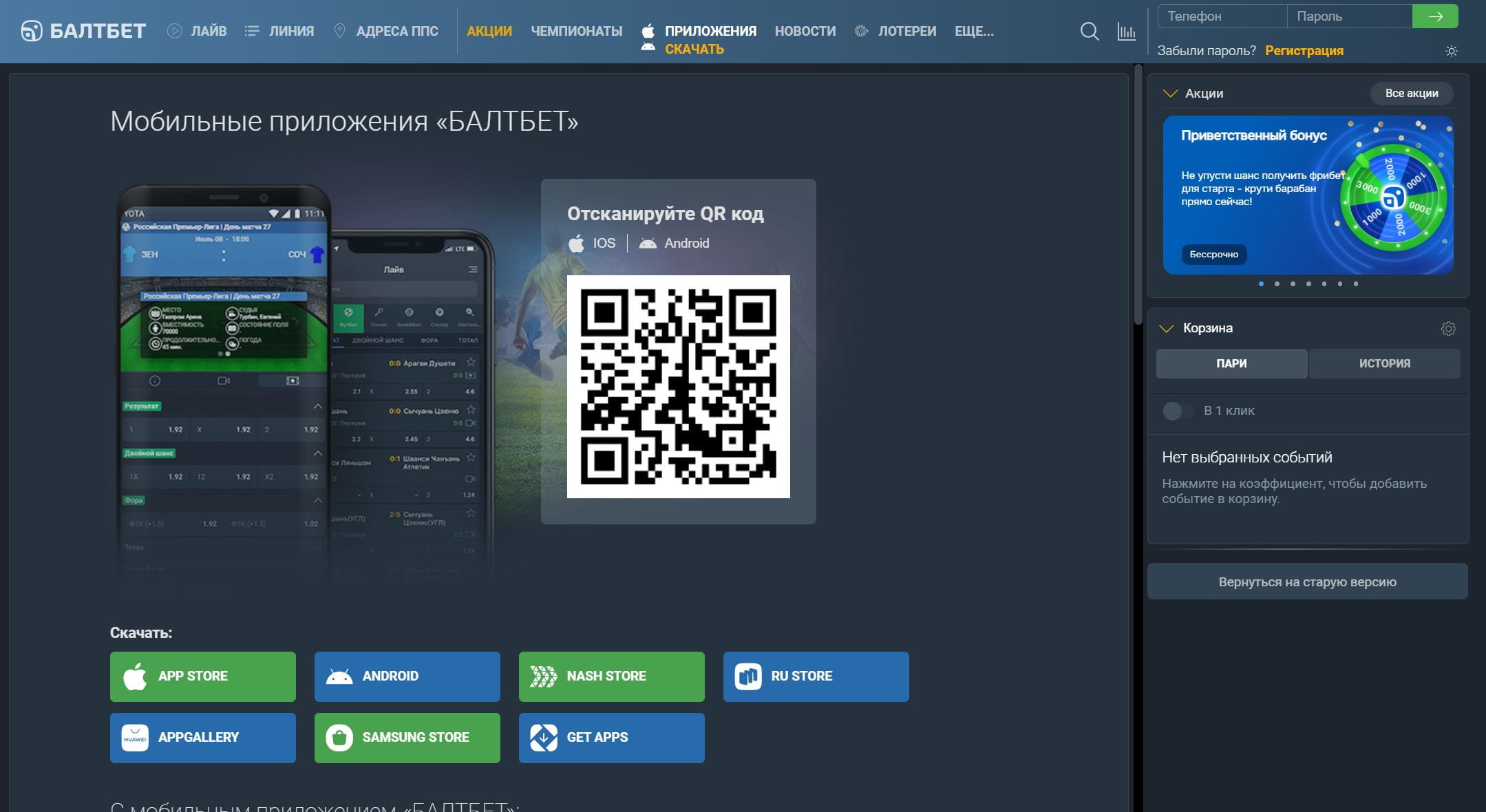Open GET APPS download
The height and width of the screenshot is (812, 1486).
click(x=612, y=738)
